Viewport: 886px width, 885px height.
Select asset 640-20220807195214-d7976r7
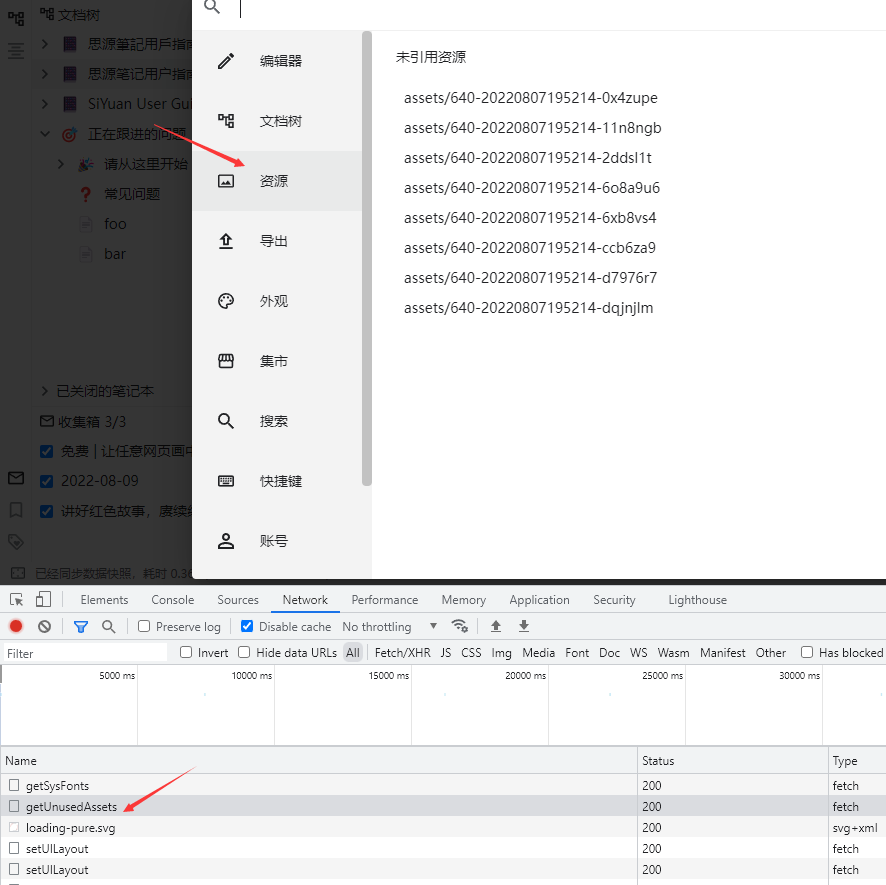point(529,277)
